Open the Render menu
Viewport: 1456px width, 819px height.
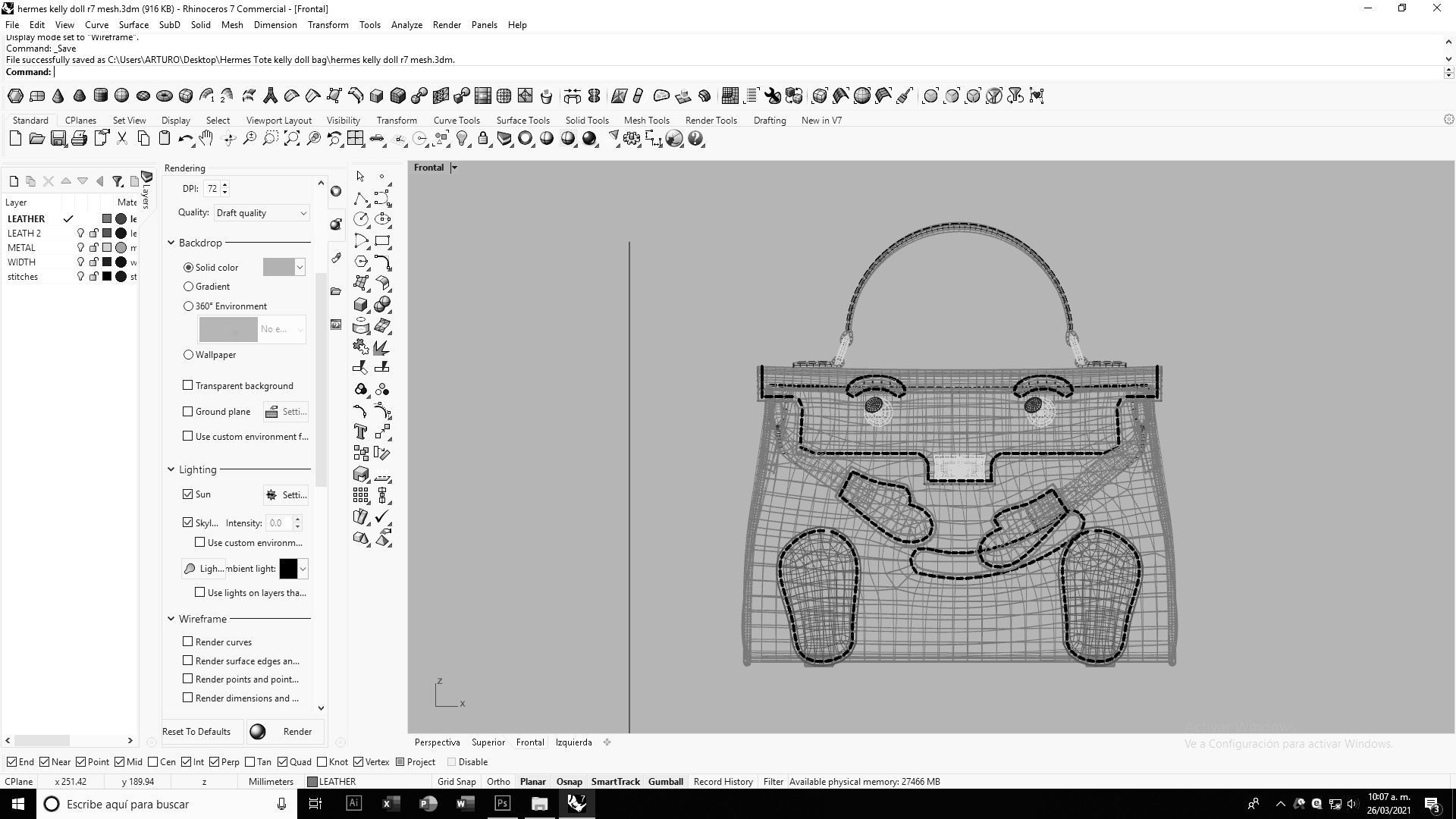pos(447,25)
